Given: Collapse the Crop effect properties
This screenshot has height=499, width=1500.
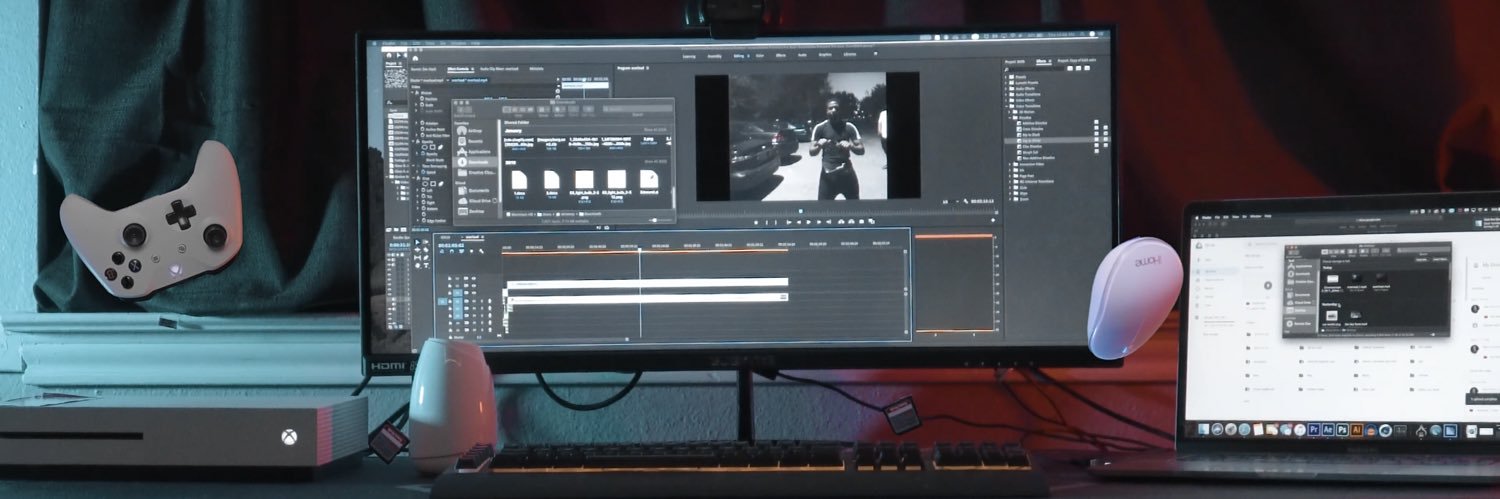Looking at the screenshot, I should tap(413, 178).
